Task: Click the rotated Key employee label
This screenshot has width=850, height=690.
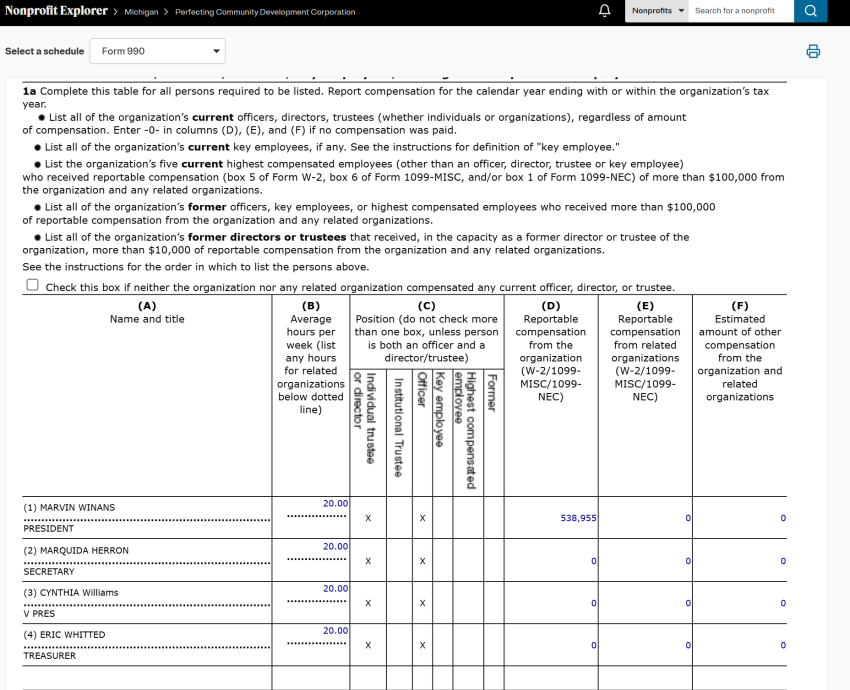Action: point(440,410)
